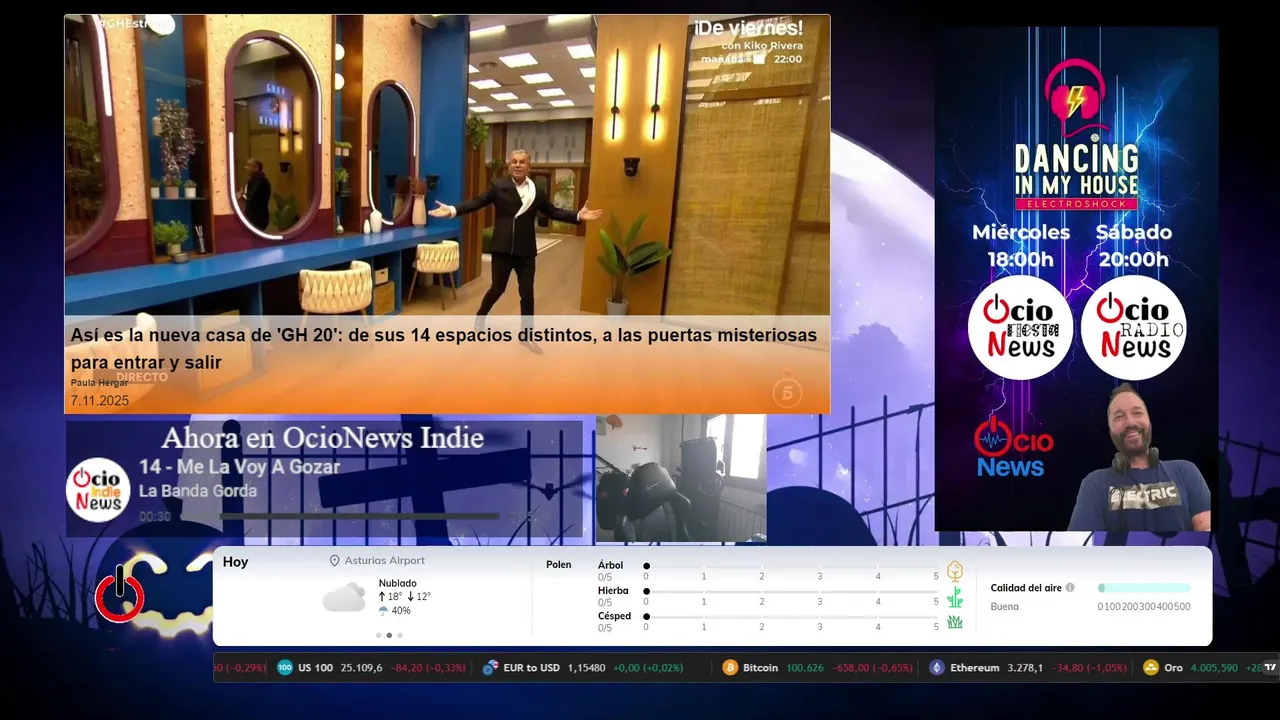Click the '00:30' elapsed time
1280x720 pixels.
coord(155,517)
